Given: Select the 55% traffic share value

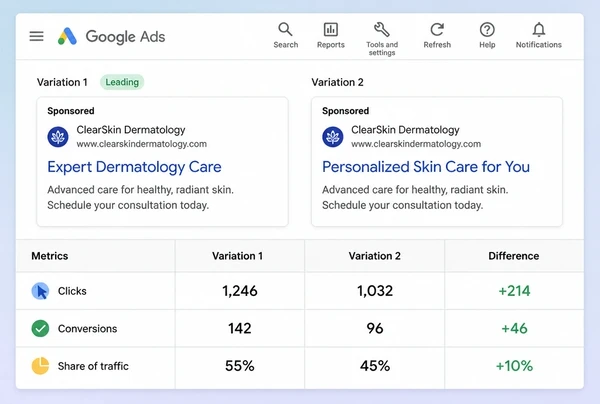Looking at the screenshot, I should coord(240,366).
